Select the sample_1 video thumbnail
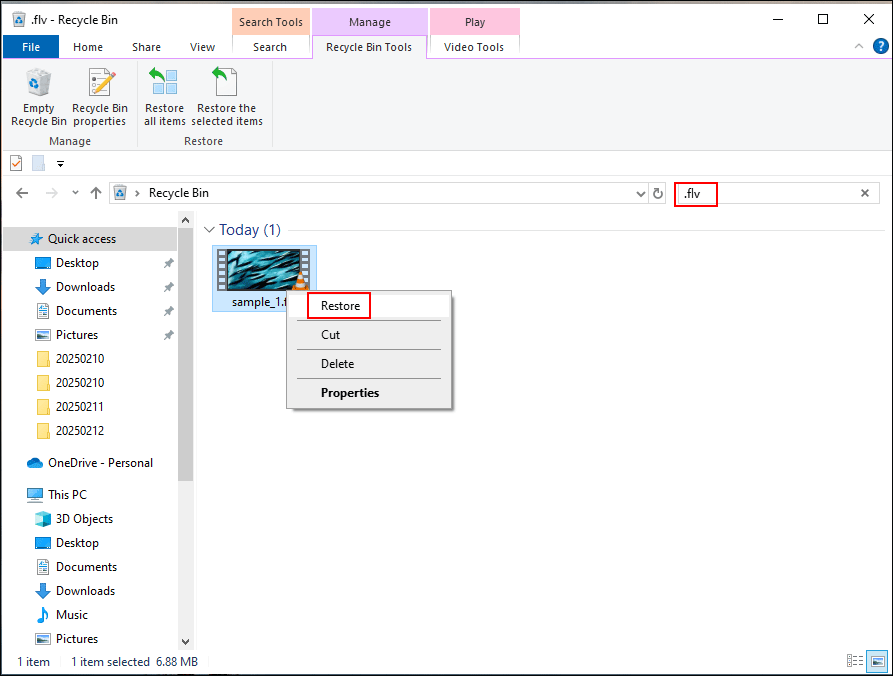Image resolution: width=893 pixels, height=676 pixels. pos(264,269)
